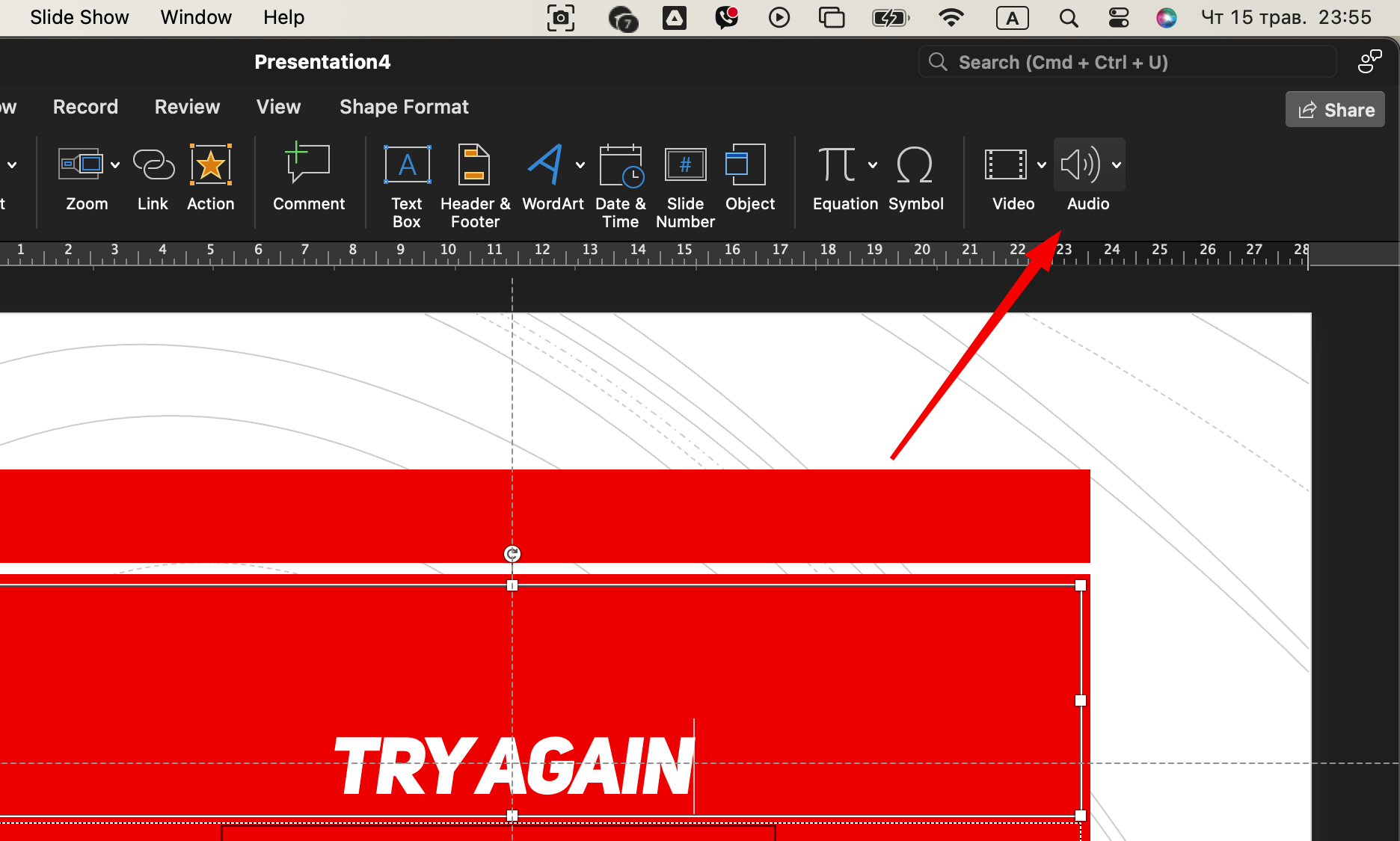Viewport: 1400px width, 841px height.
Task: Insert Date & Time
Action: click(x=621, y=187)
